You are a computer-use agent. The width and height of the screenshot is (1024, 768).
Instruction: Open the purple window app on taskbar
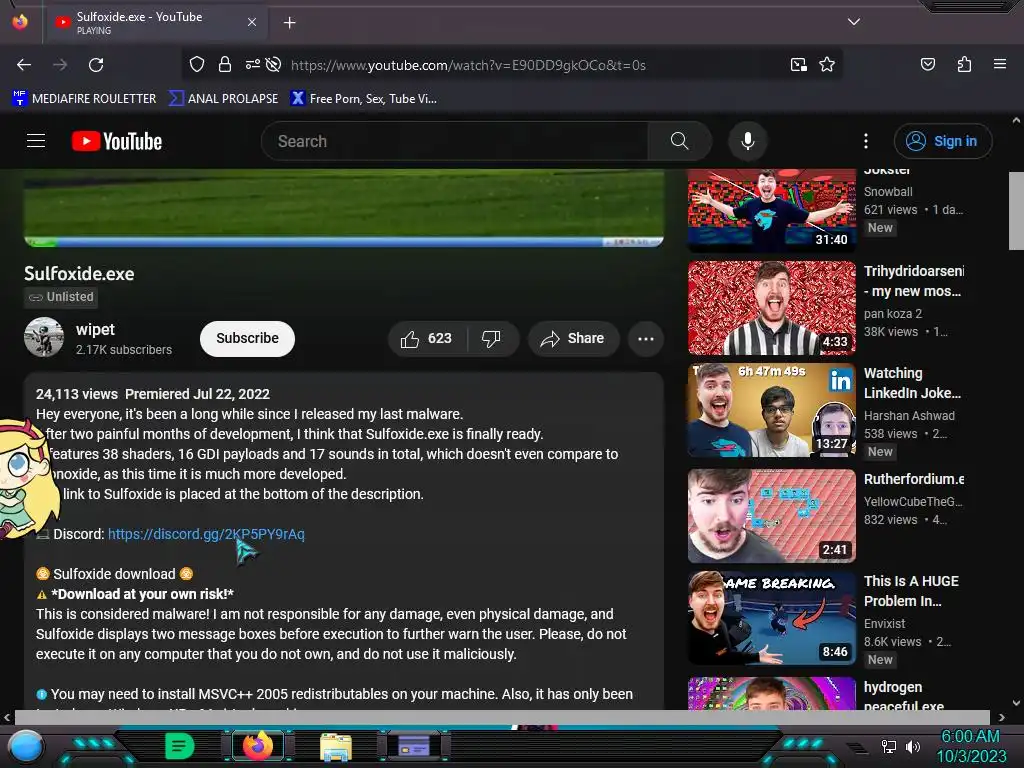413,745
